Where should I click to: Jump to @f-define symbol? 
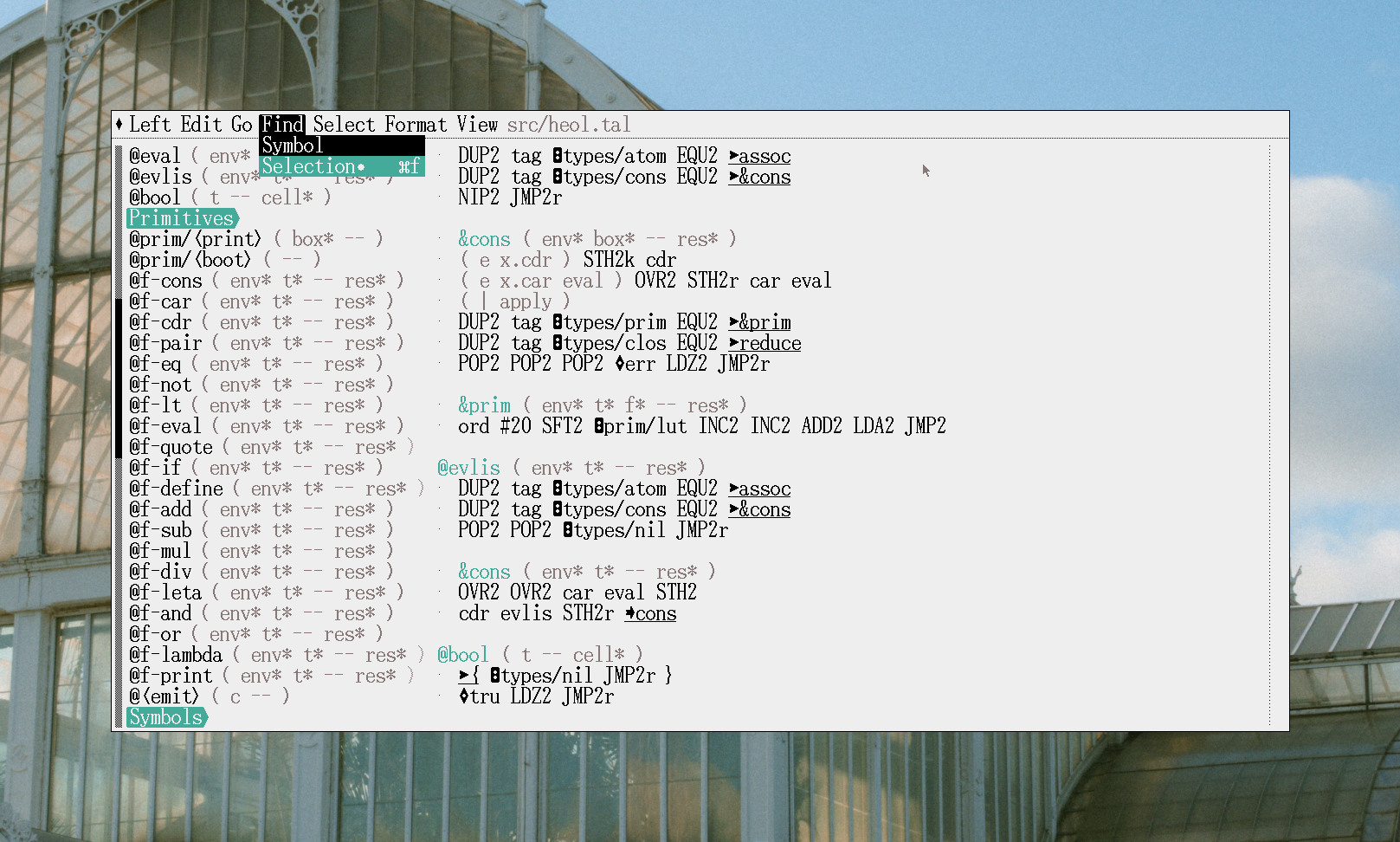(x=176, y=489)
